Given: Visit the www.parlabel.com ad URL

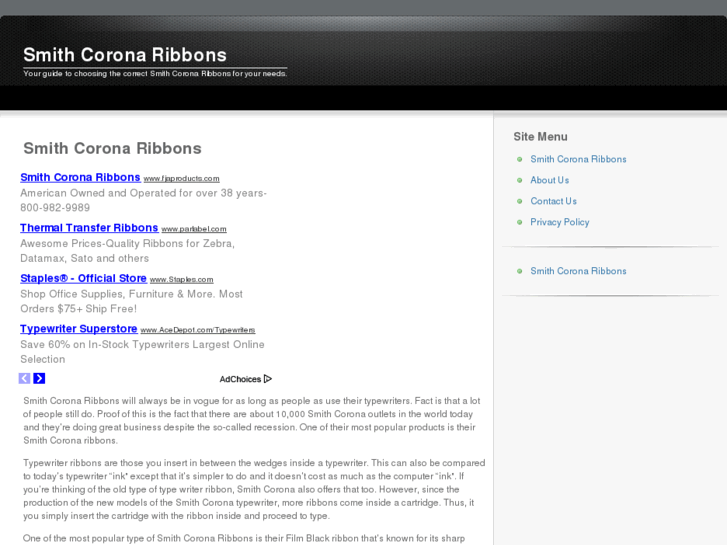Looking at the screenshot, I should tap(194, 229).
